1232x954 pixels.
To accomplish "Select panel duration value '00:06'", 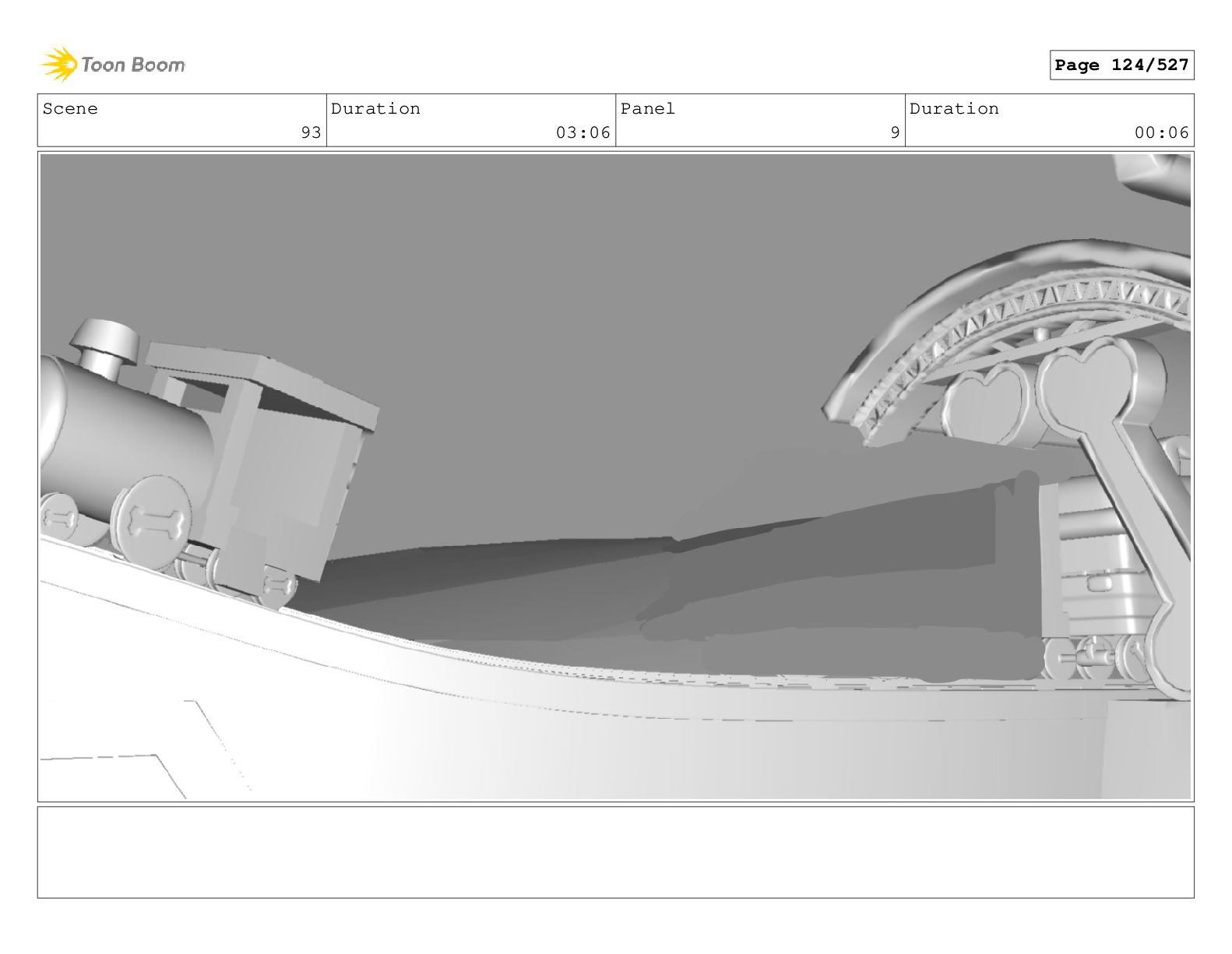I will pos(1161,132).
